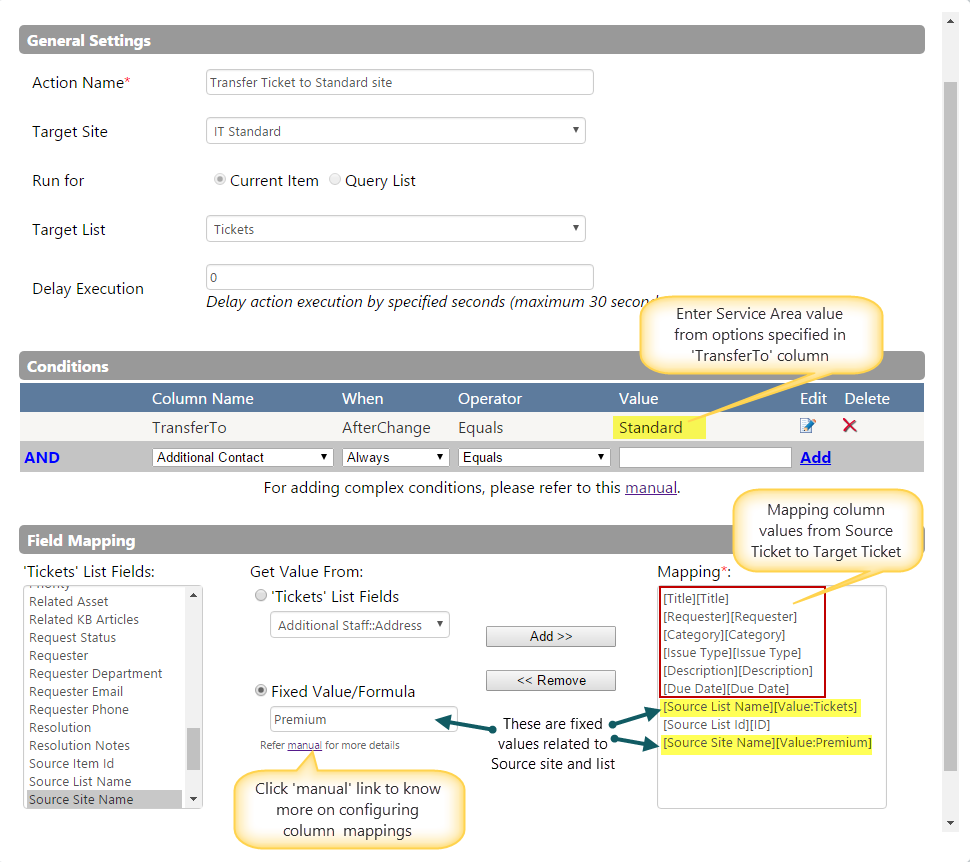Image resolution: width=970 pixels, height=862 pixels.
Task: Edit the TransferTo condition row
Action: pyautogui.click(x=807, y=426)
